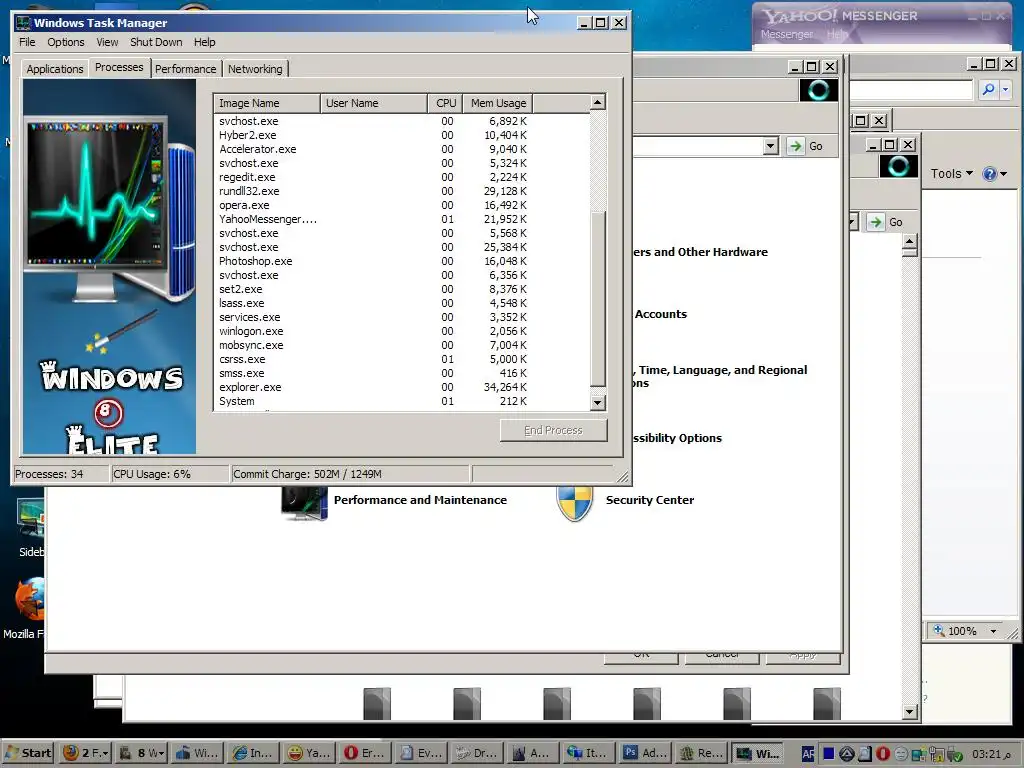This screenshot has width=1024, height=768.
Task: Open the Time, Language, and Regional category
Action: (x=722, y=376)
